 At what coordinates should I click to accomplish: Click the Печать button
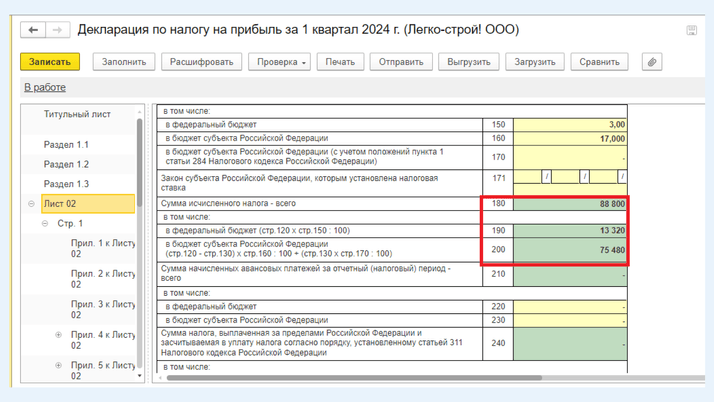coord(340,62)
